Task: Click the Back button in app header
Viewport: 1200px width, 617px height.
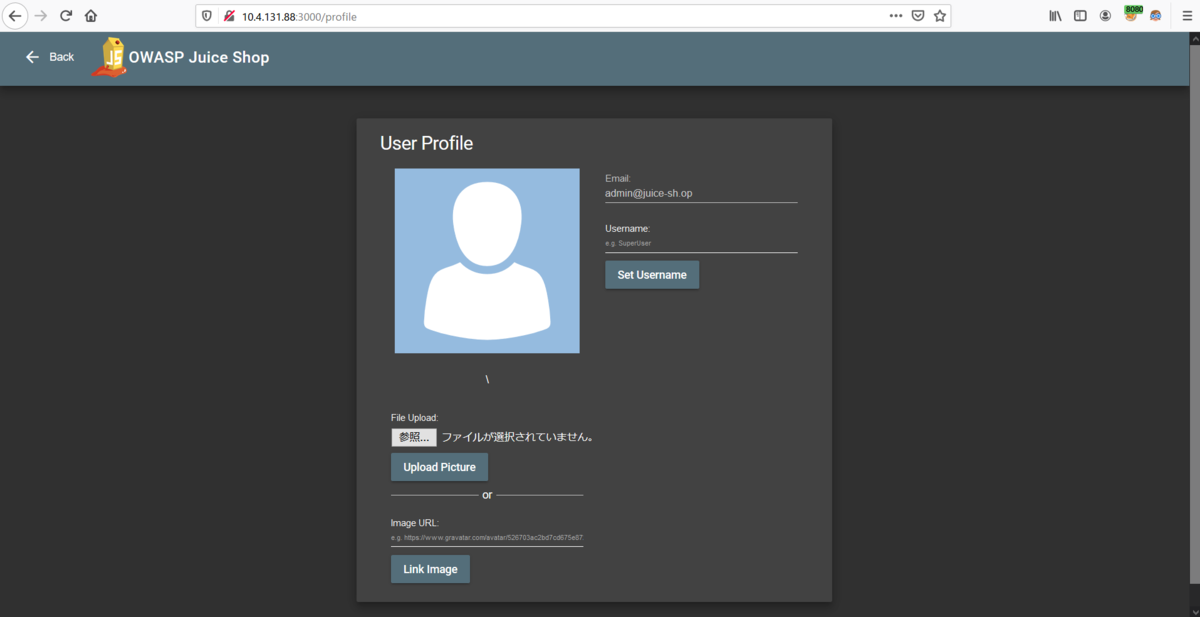Action: tap(50, 57)
